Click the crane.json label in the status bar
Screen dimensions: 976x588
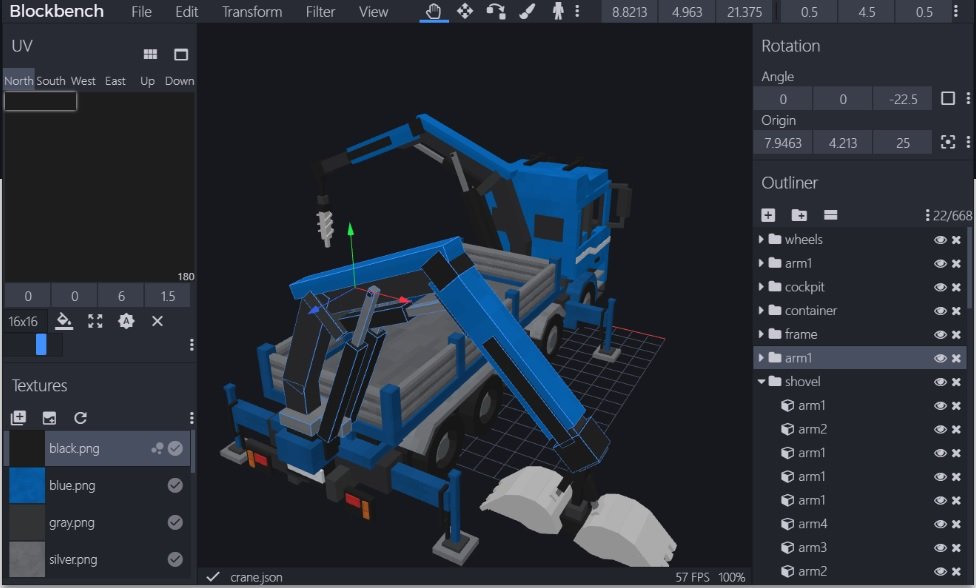coord(255,577)
